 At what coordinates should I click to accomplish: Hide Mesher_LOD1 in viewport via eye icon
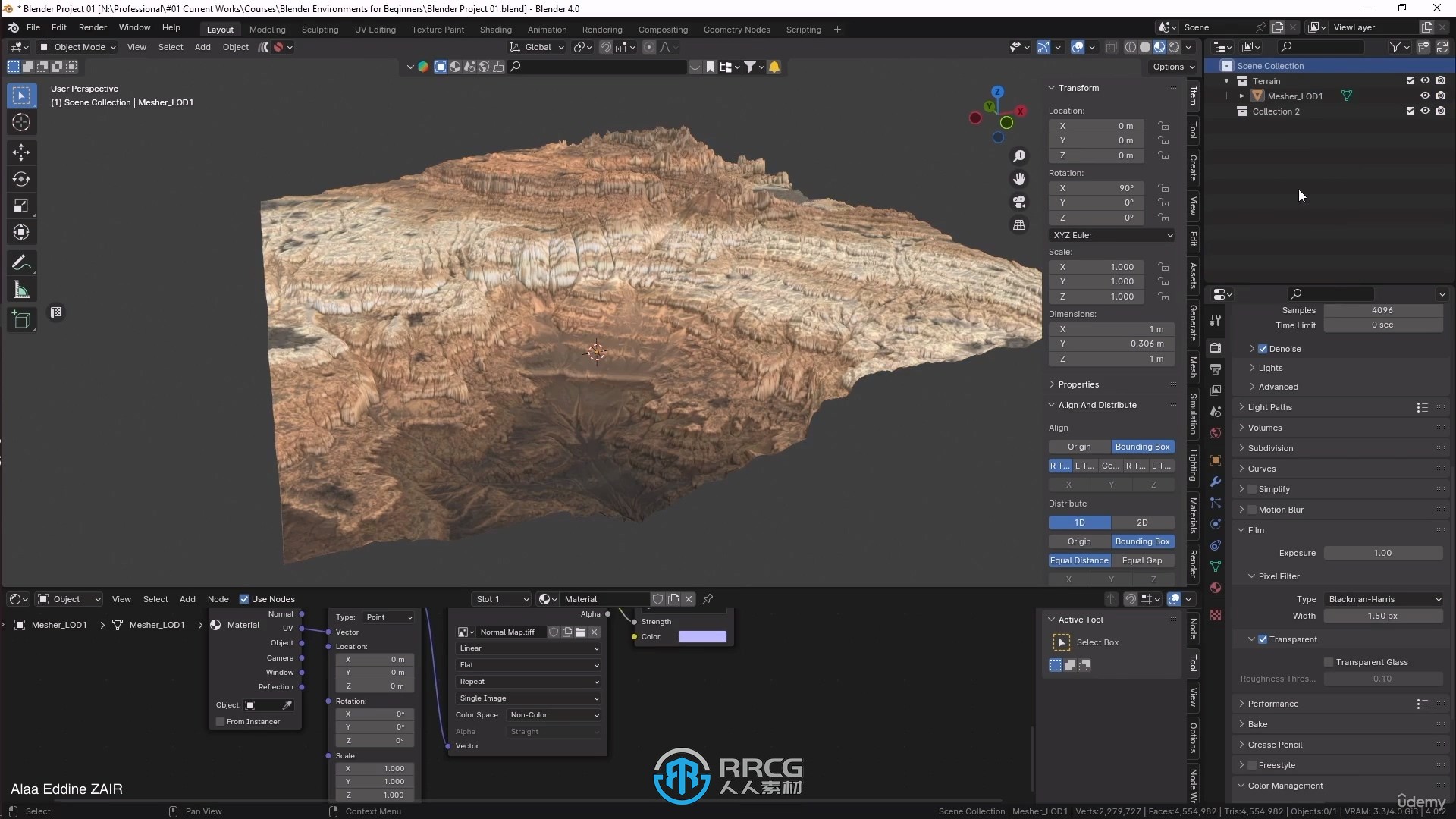pyautogui.click(x=1425, y=96)
